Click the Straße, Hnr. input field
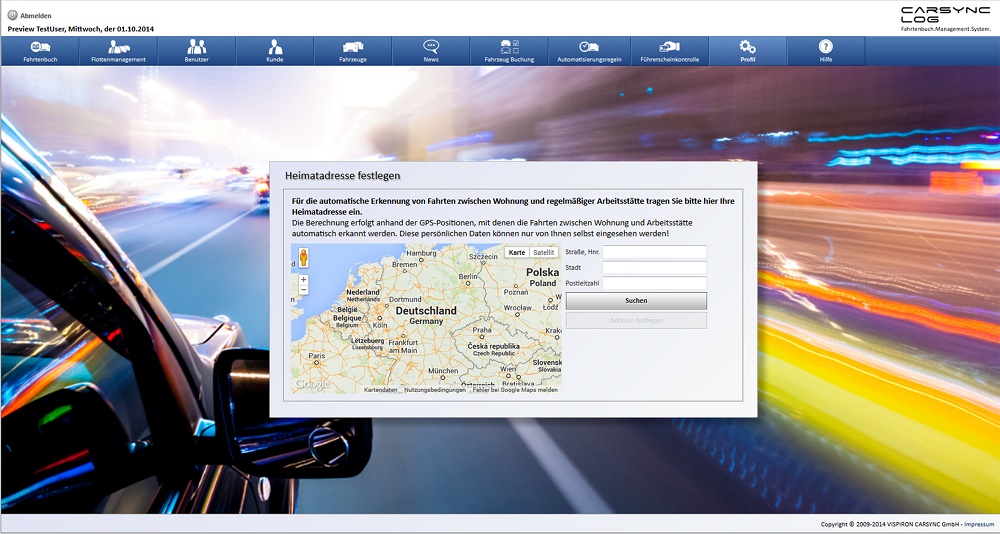This screenshot has height=534, width=1000. coord(654,253)
